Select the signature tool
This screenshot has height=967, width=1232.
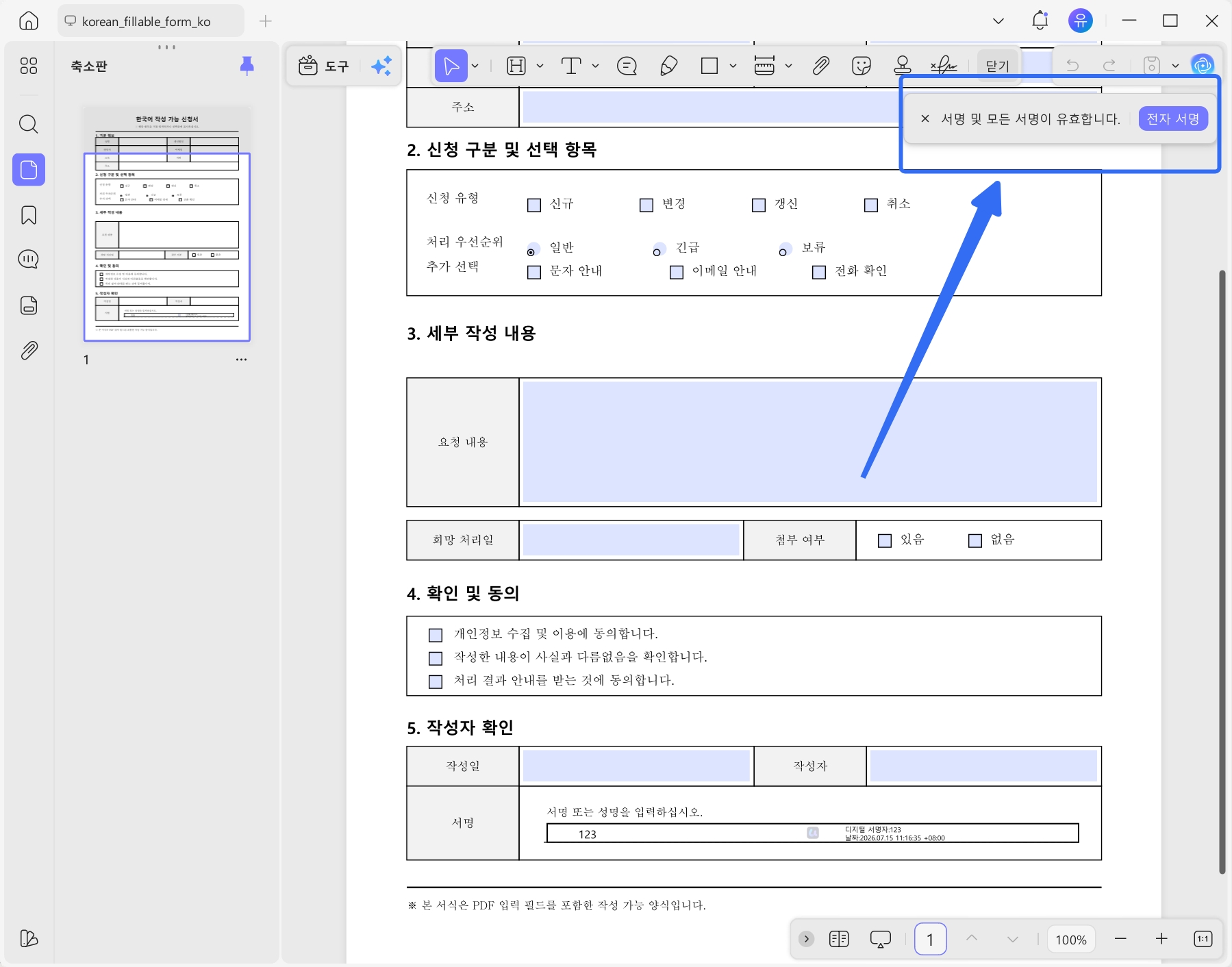[944, 66]
